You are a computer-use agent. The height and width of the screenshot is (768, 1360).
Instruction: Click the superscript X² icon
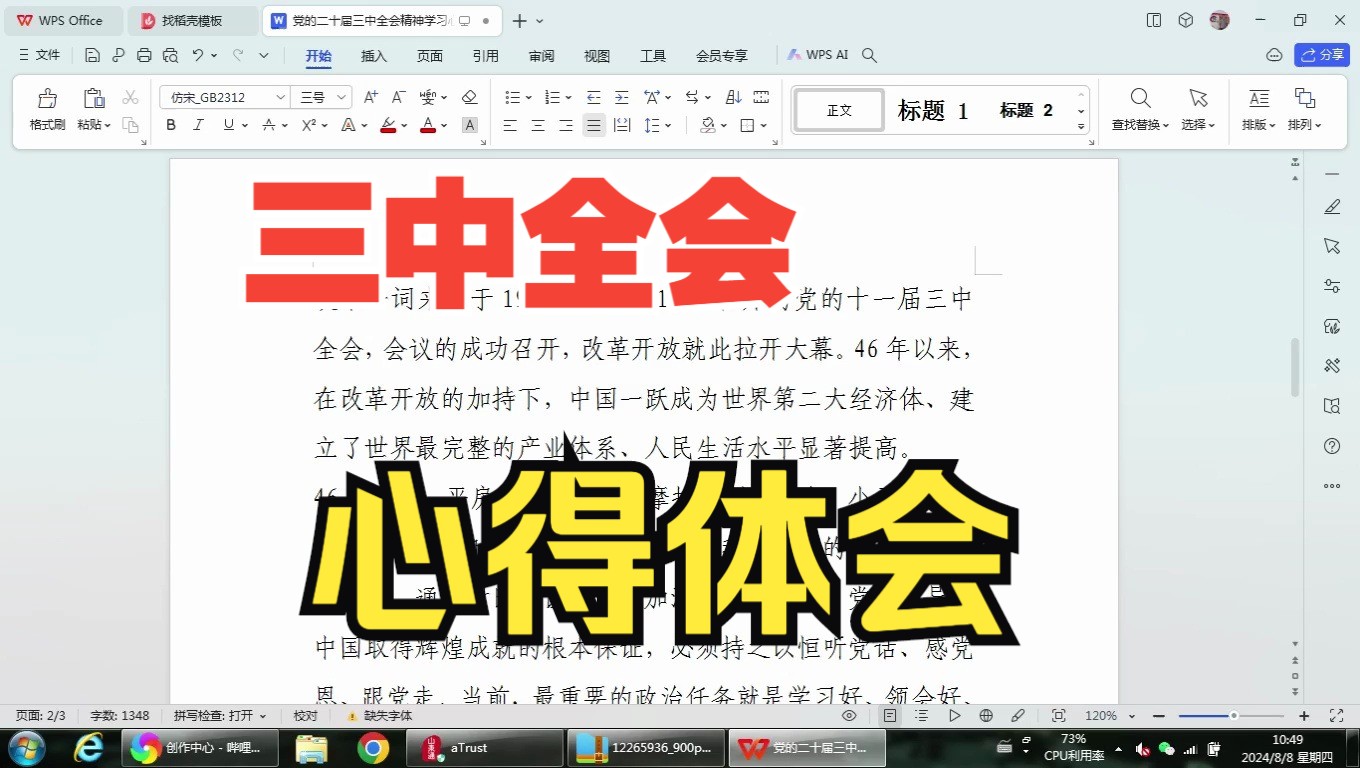click(x=312, y=124)
